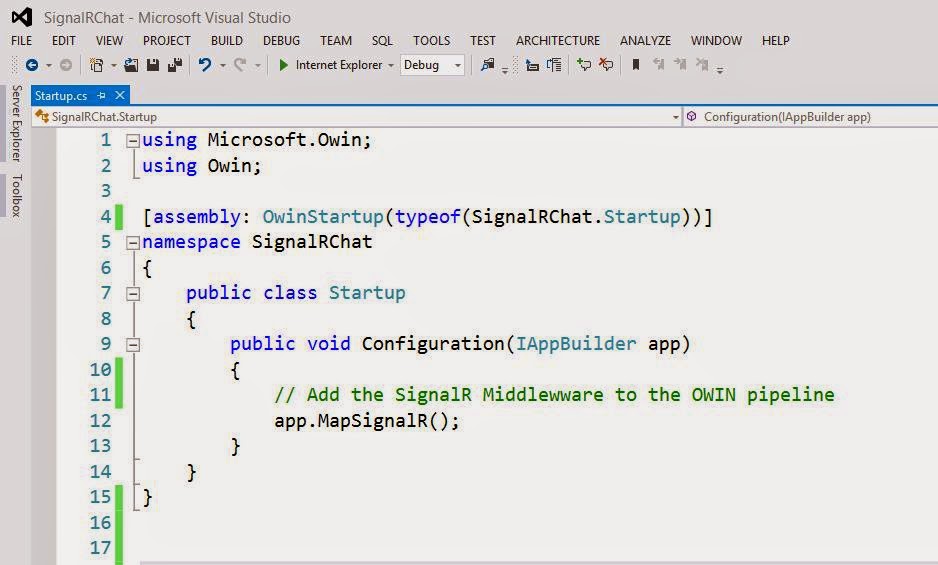
Task: Open the Server Explorer side panel
Action: point(17,123)
